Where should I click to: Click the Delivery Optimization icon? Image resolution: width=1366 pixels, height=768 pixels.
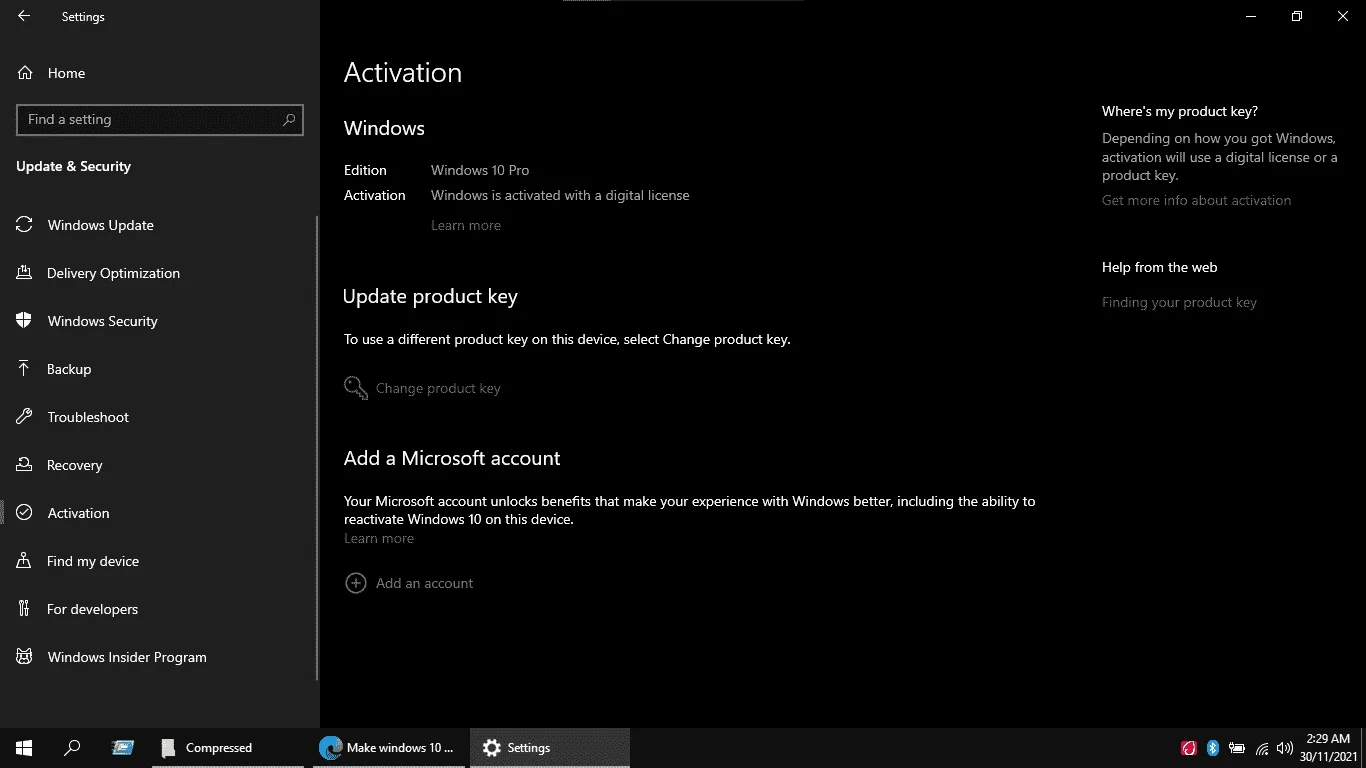[x=24, y=273]
